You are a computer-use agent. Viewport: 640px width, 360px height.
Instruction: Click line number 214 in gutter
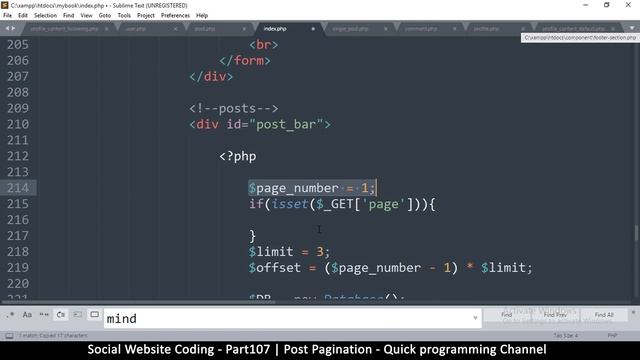[18, 188]
